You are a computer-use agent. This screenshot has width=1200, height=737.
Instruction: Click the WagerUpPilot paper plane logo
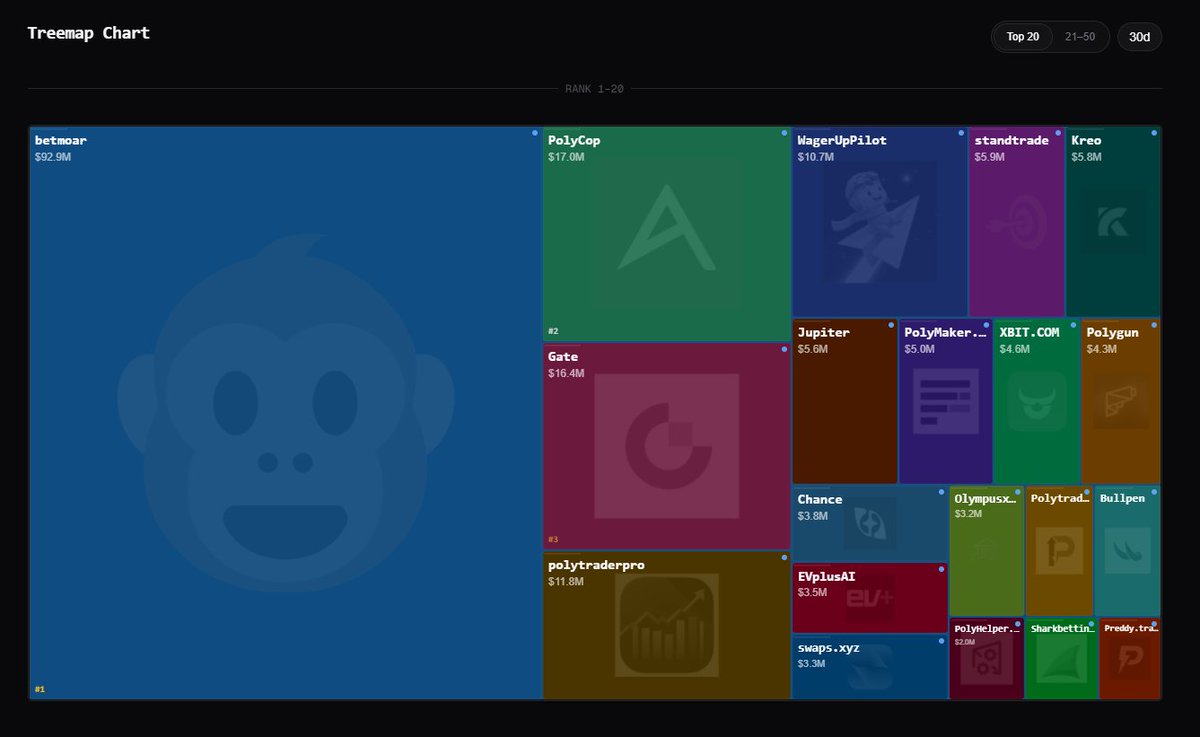880,222
